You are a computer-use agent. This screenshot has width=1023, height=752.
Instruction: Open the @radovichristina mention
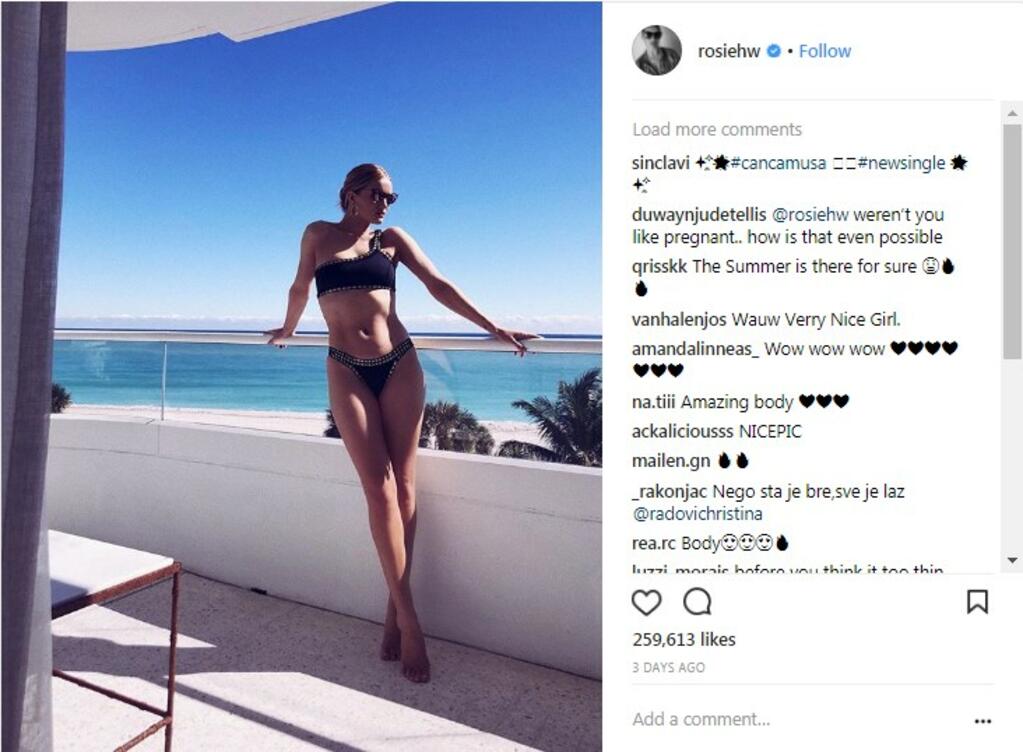(x=697, y=514)
